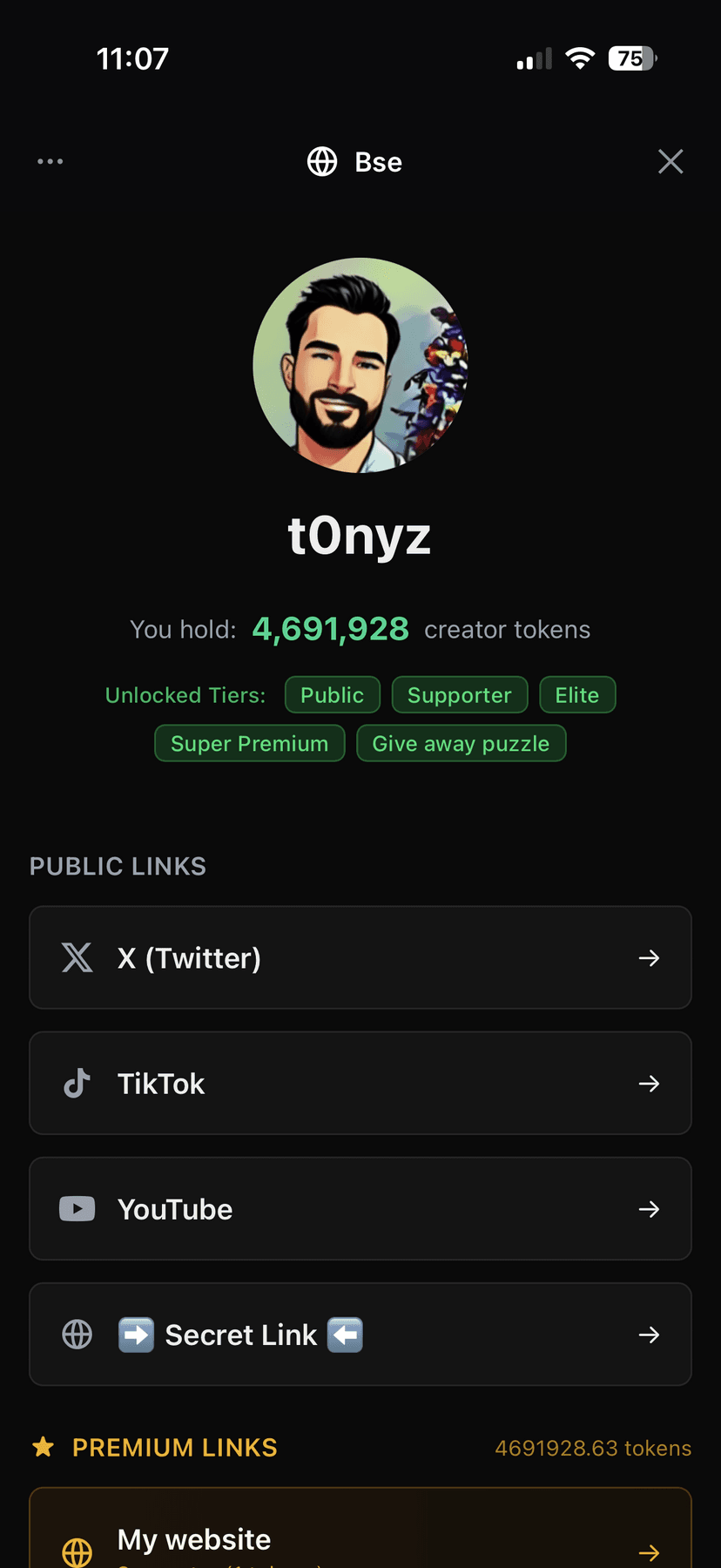Open the three-dots options menu
The image size is (721, 1568).
[50, 161]
